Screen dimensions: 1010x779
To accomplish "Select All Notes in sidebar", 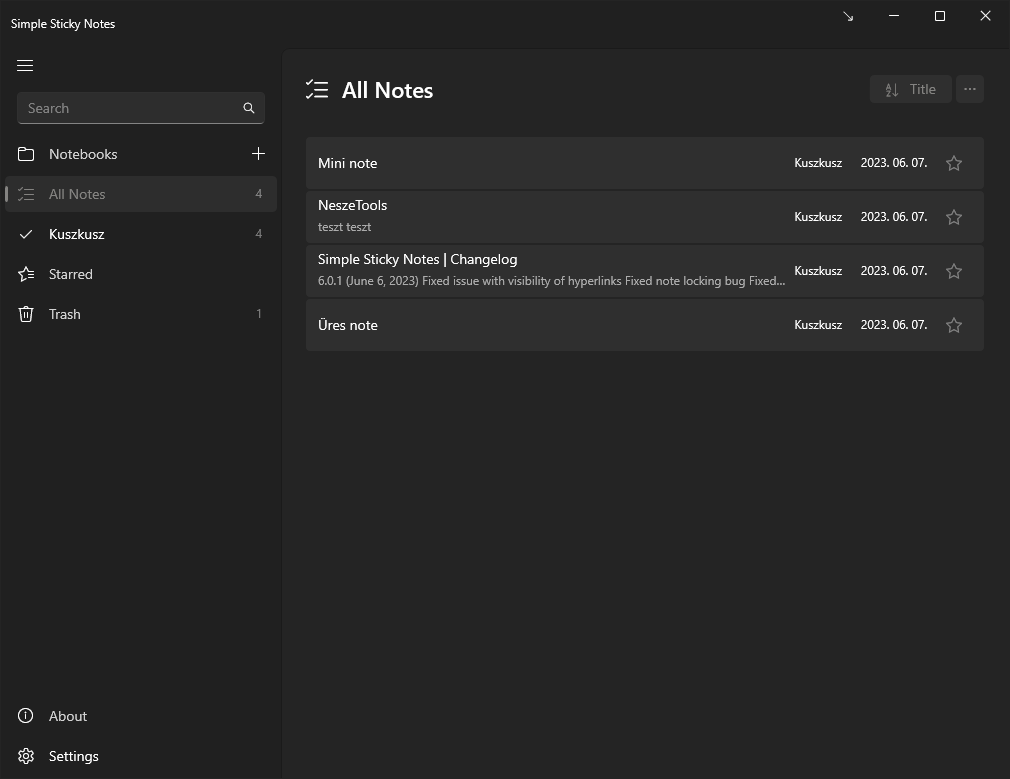I will tap(140, 194).
